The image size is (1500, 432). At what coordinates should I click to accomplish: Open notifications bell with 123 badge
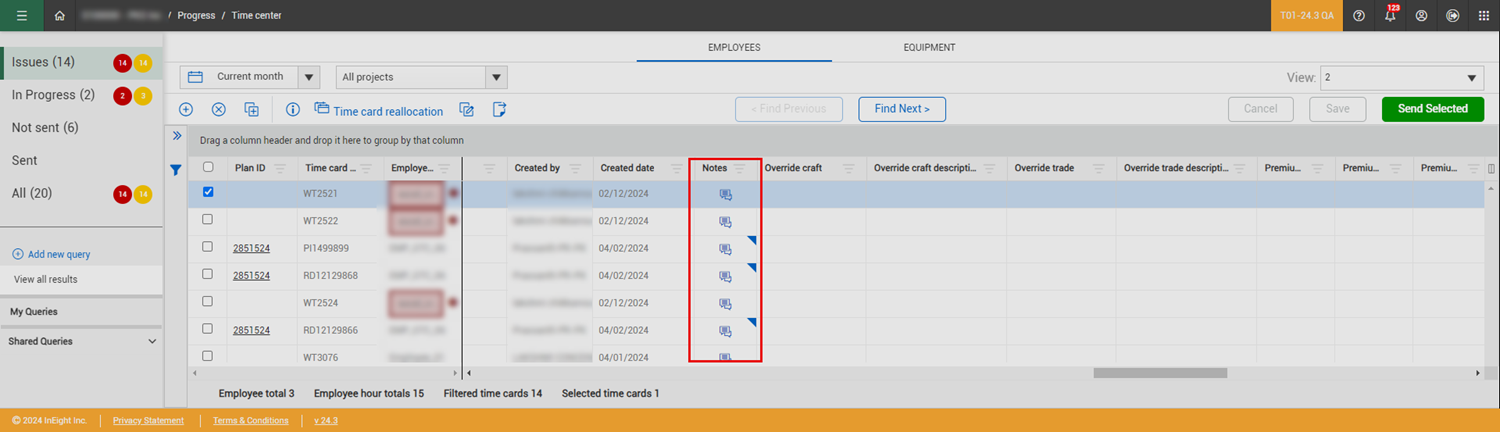[1390, 15]
